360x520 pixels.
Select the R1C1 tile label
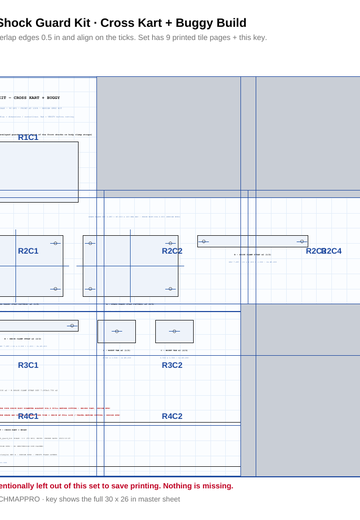pyautogui.click(x=28, y=137)
